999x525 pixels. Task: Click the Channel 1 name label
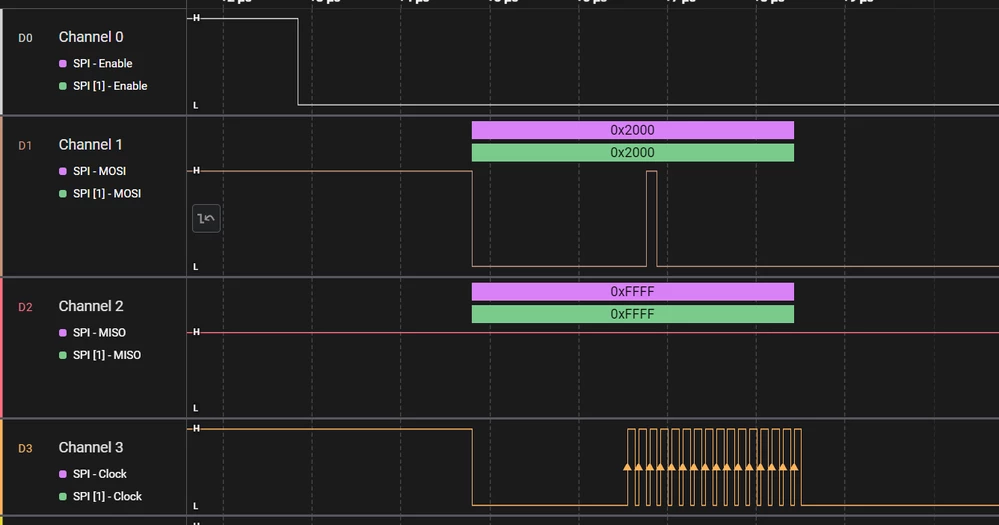click(x=90, y=145)
